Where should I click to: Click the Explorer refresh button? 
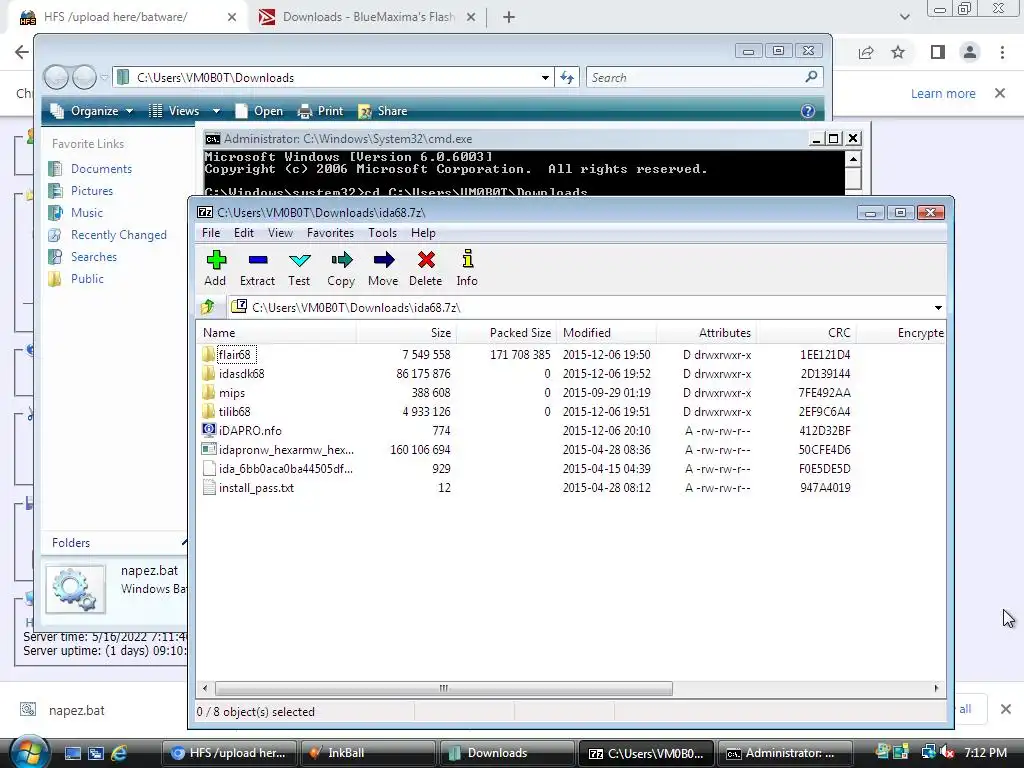pos(567,78)
